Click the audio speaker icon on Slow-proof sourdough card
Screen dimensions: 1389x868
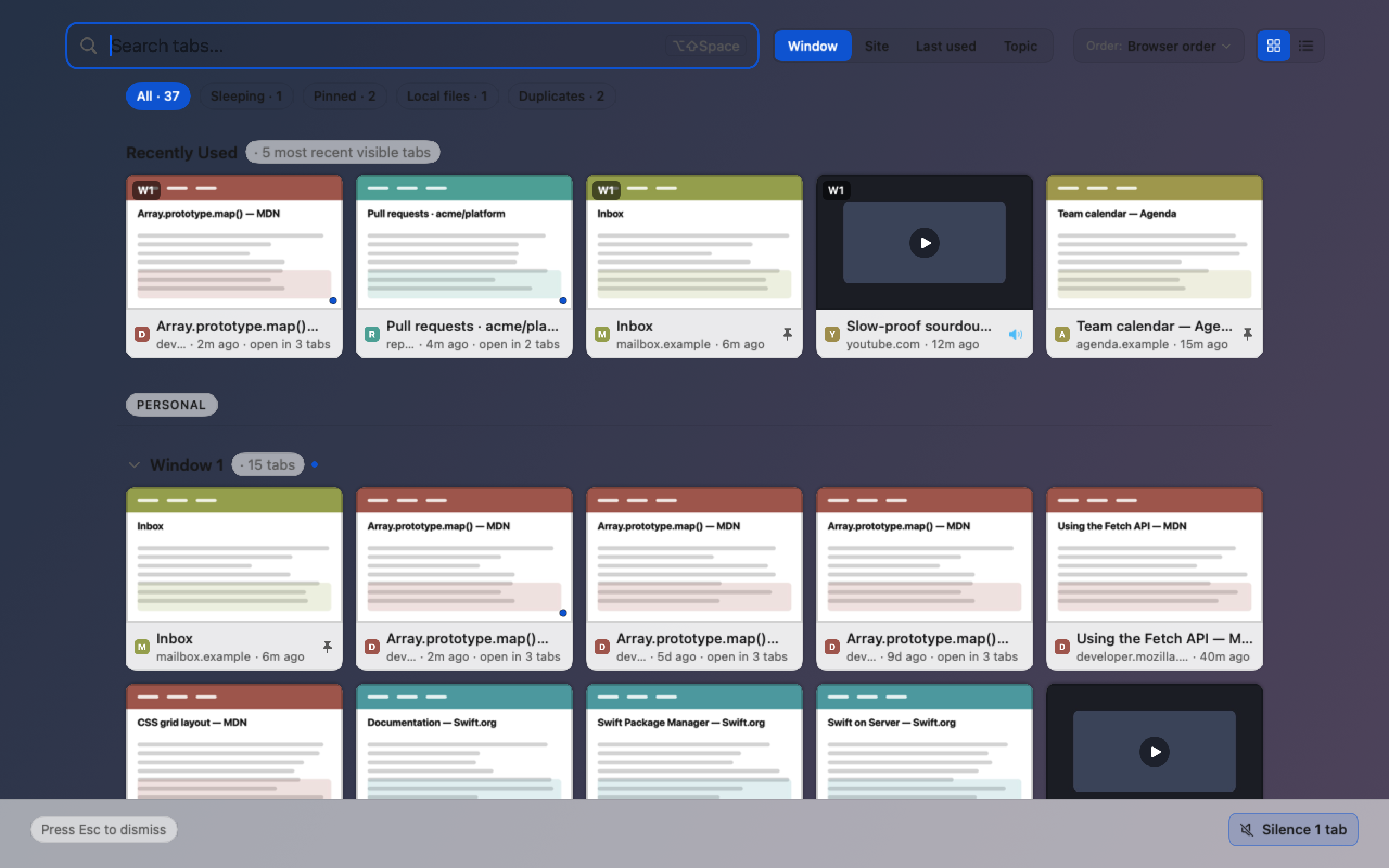[1015, 334]
